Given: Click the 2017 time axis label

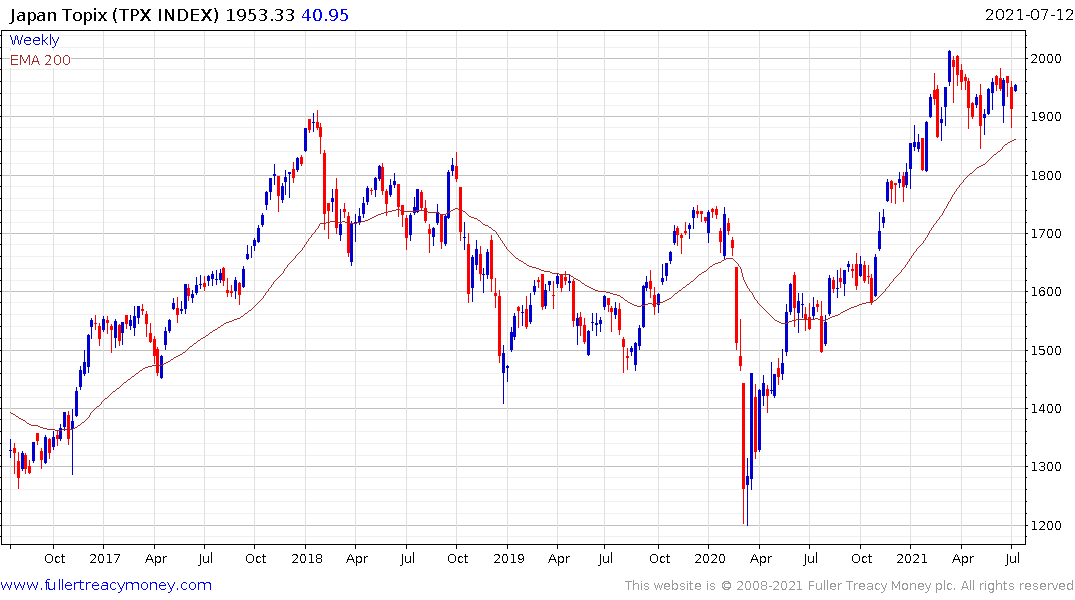Looking at the screenshot, I should tap(104, 558).
